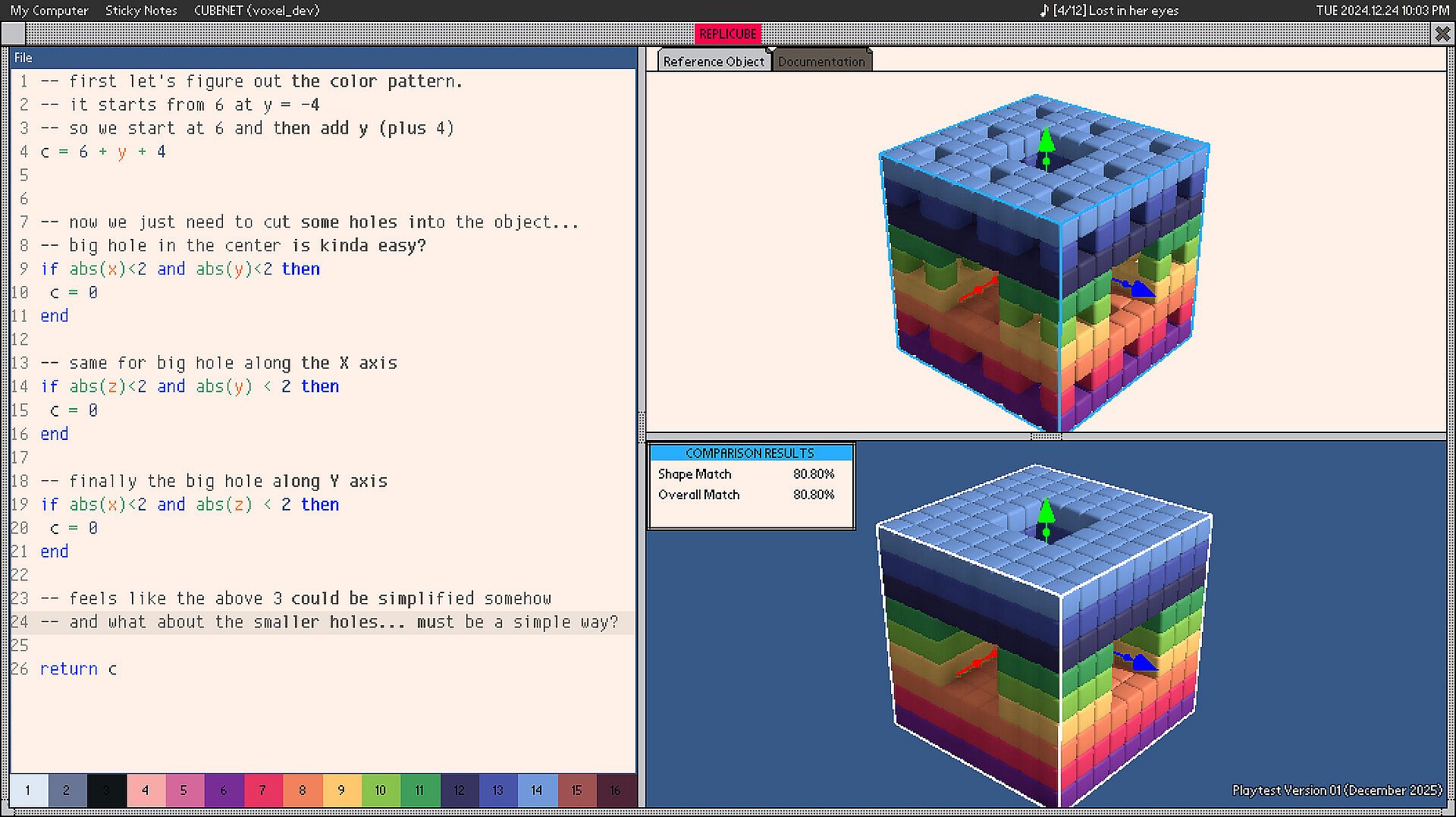Switch to the Reference Object tab
This screenshot has width=1456, height=817.
[x=714, y=61]
